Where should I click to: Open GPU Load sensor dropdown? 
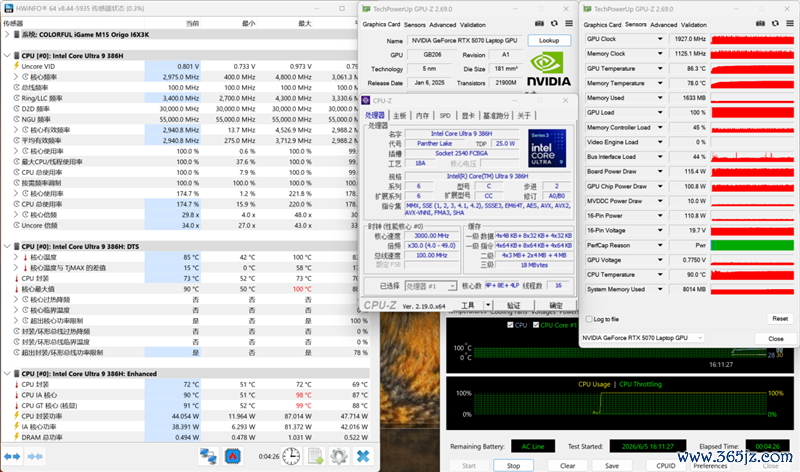tap(660, 112)
